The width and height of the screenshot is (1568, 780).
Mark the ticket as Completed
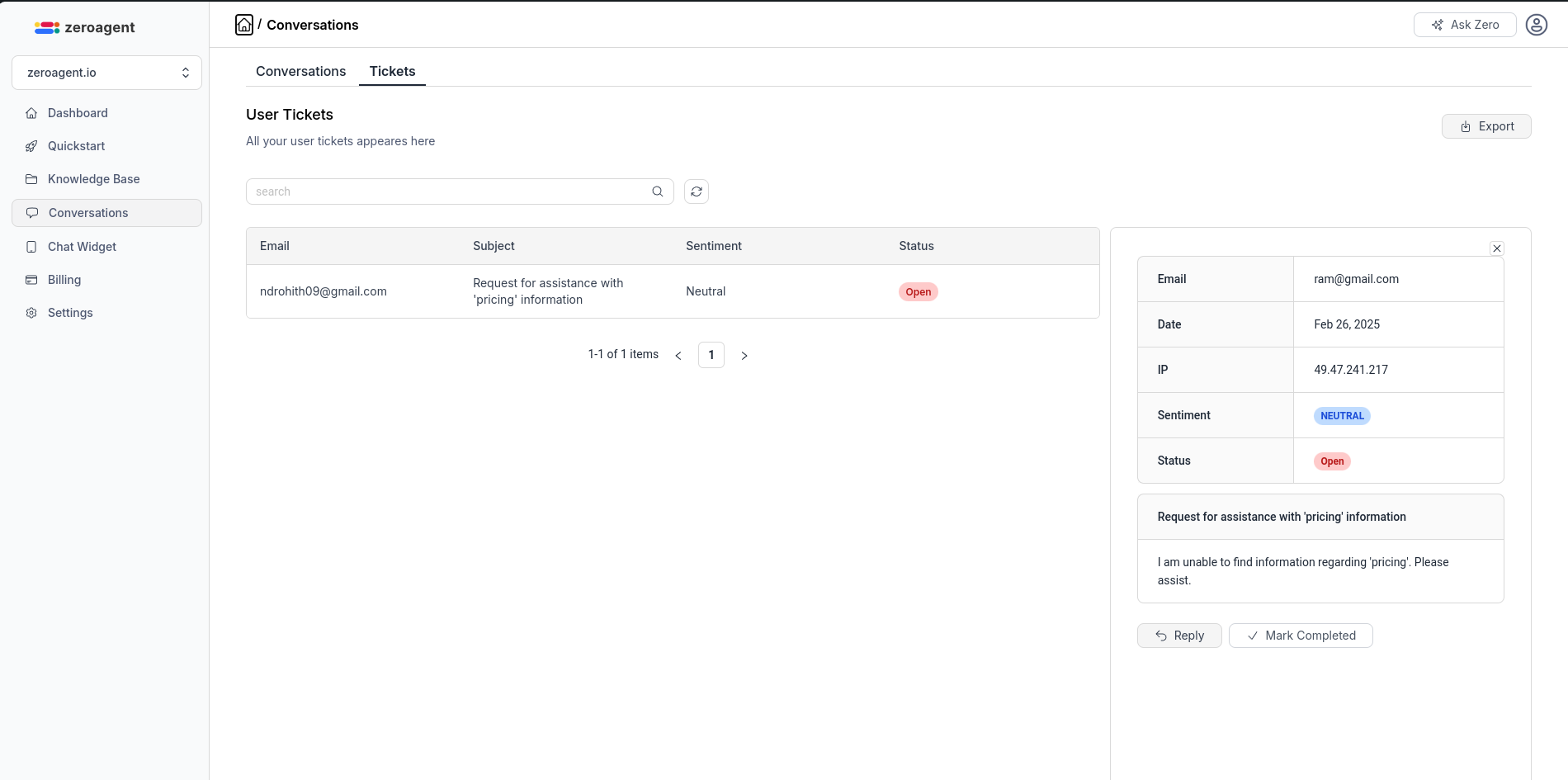(1300, 636)
